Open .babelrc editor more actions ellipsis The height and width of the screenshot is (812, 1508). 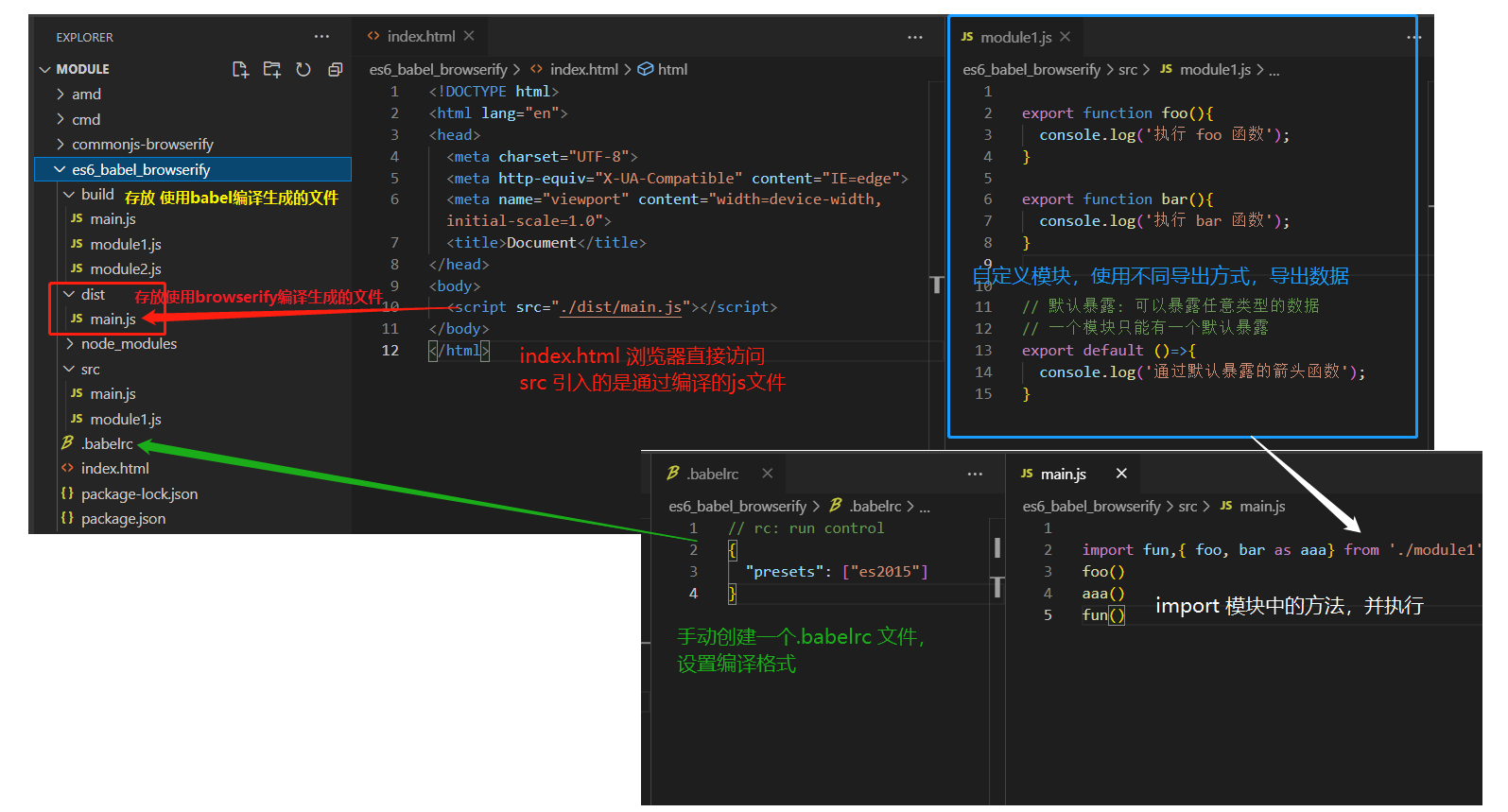975,474
